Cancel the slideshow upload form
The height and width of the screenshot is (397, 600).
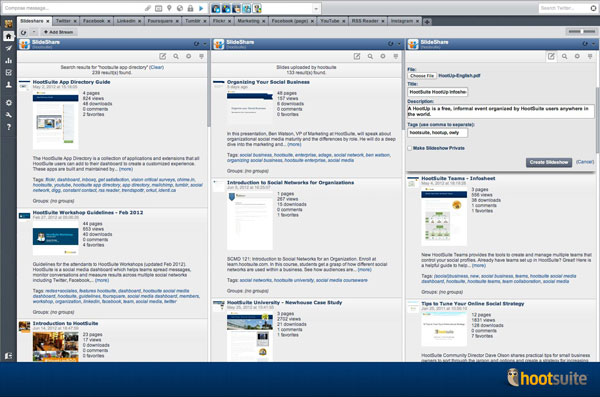click(585, 162)
